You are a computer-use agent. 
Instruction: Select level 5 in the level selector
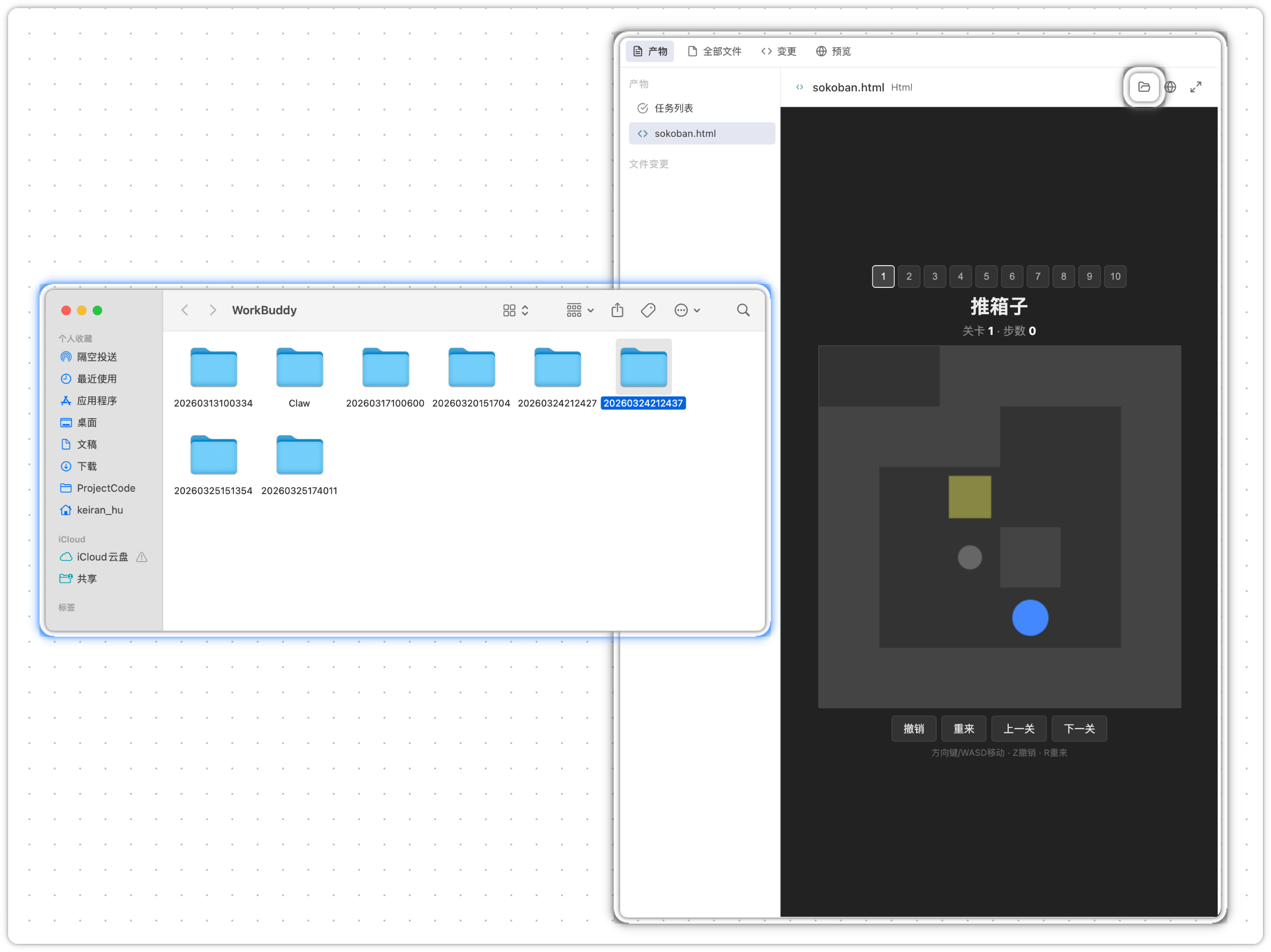click(986, 277)
